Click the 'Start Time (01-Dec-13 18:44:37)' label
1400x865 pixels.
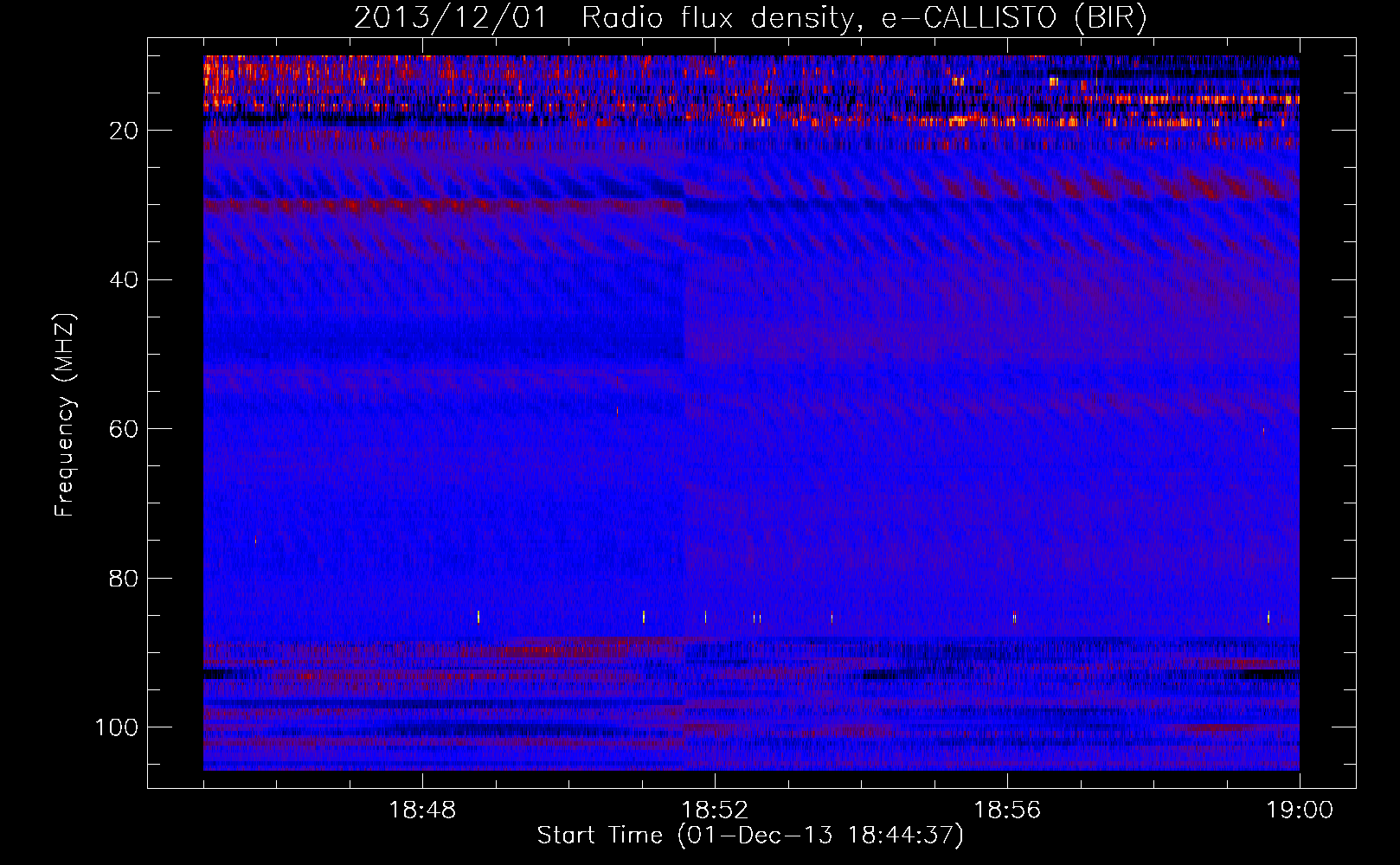point(750,836)
